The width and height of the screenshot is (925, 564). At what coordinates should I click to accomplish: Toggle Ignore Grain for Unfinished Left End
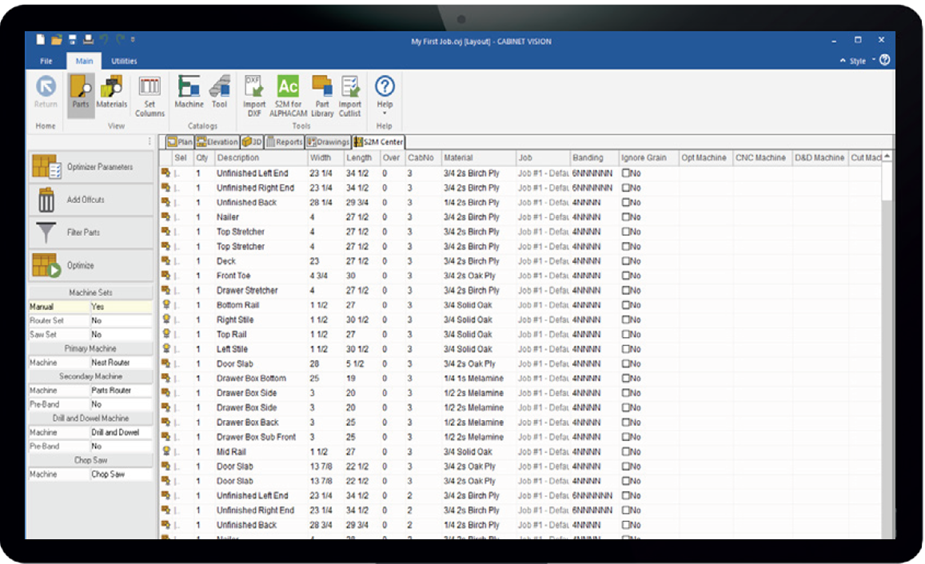tap(626, 173)
